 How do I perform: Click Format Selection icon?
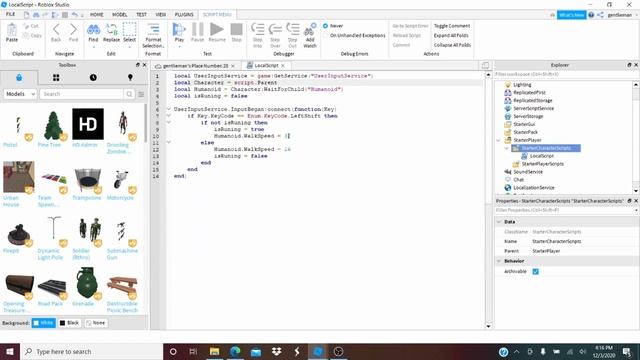click(x=153, y=29)
